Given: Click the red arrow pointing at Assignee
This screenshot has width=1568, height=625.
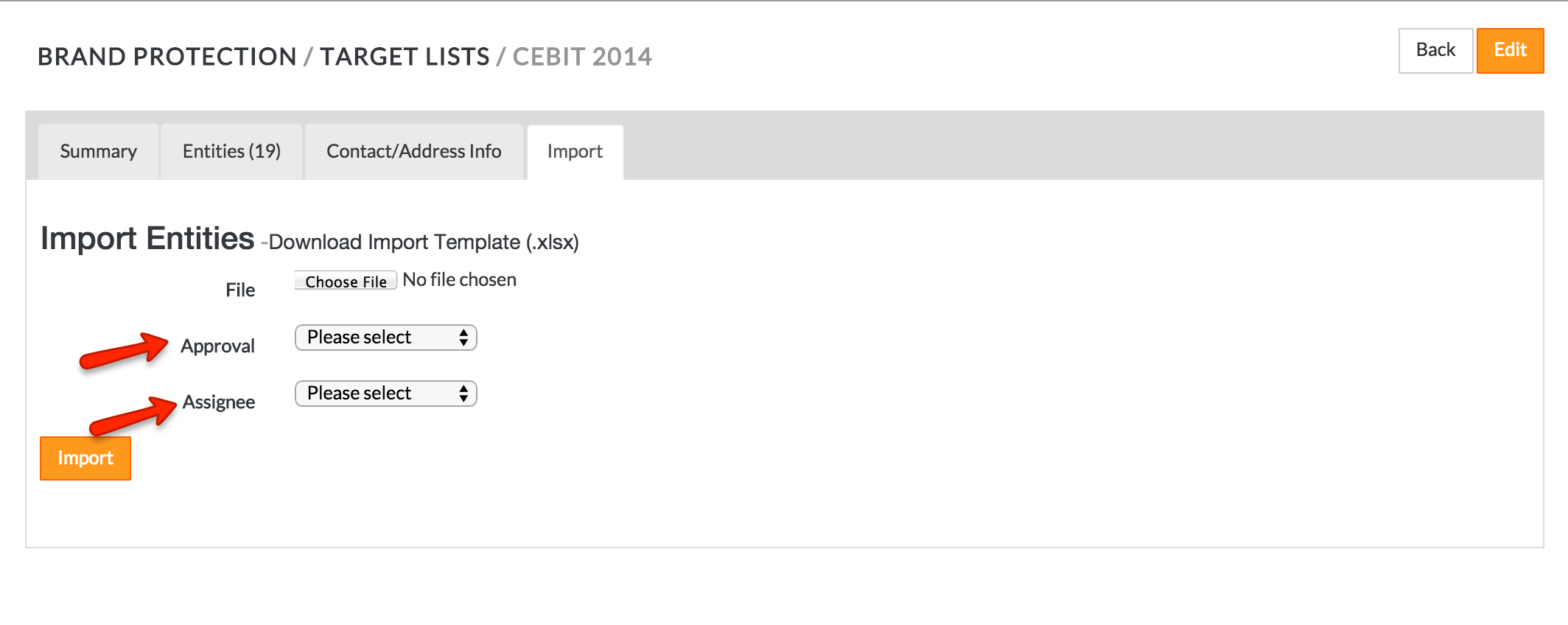Looking at the screenshot, I should (x=133, y=416).
